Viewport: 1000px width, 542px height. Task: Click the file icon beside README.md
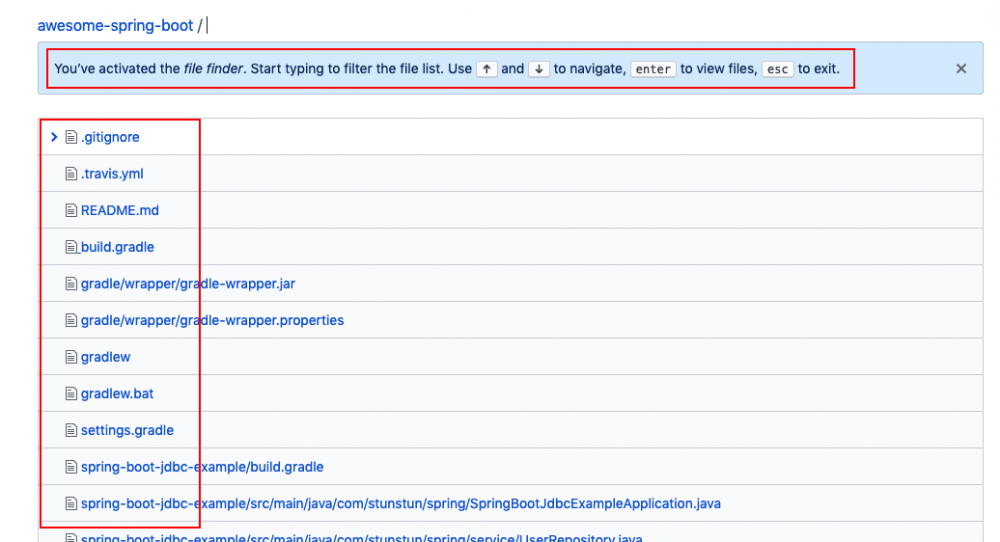pyautogui.click(x=71, y=210)
